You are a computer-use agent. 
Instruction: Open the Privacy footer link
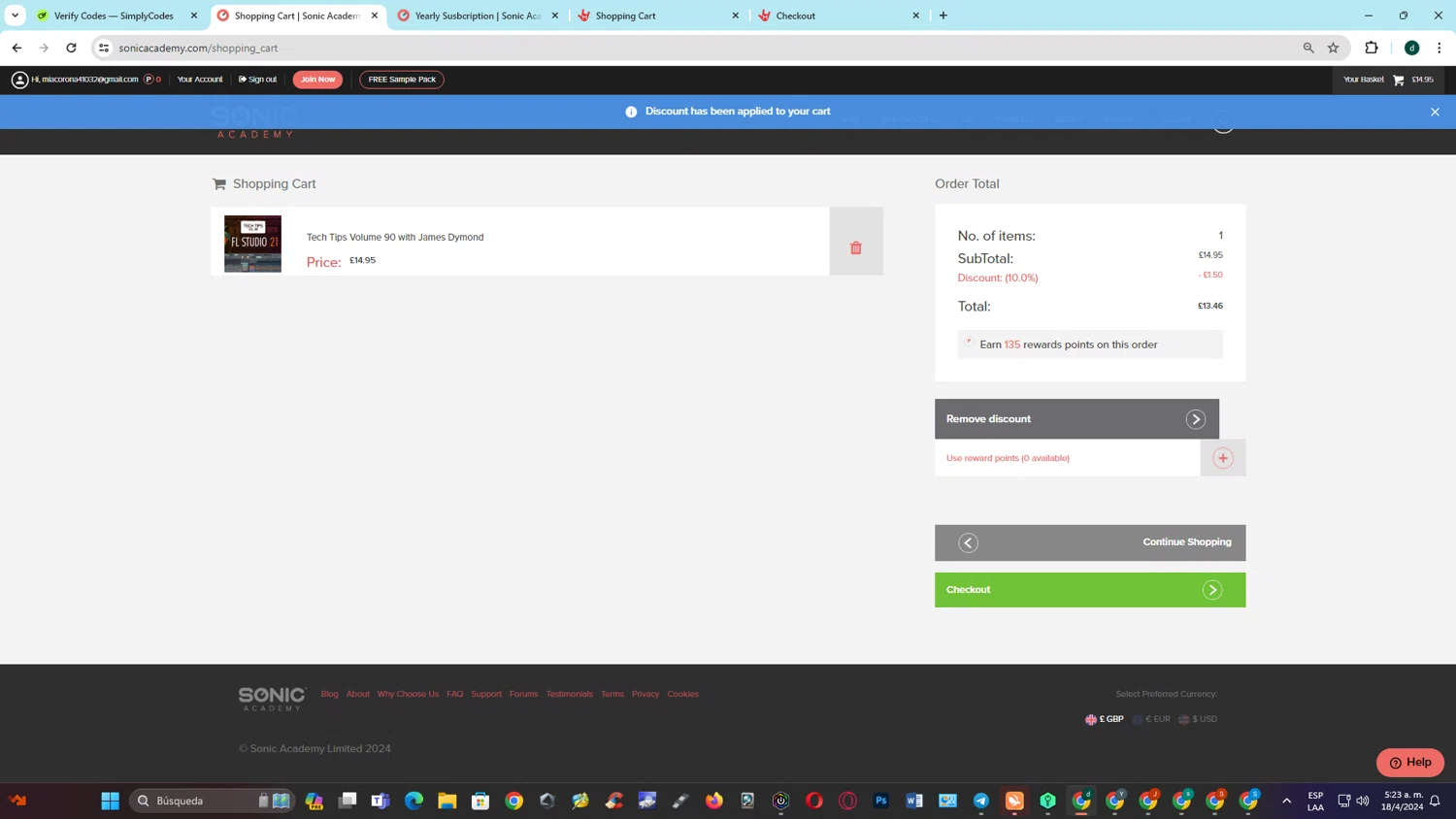tap(645, 694)
